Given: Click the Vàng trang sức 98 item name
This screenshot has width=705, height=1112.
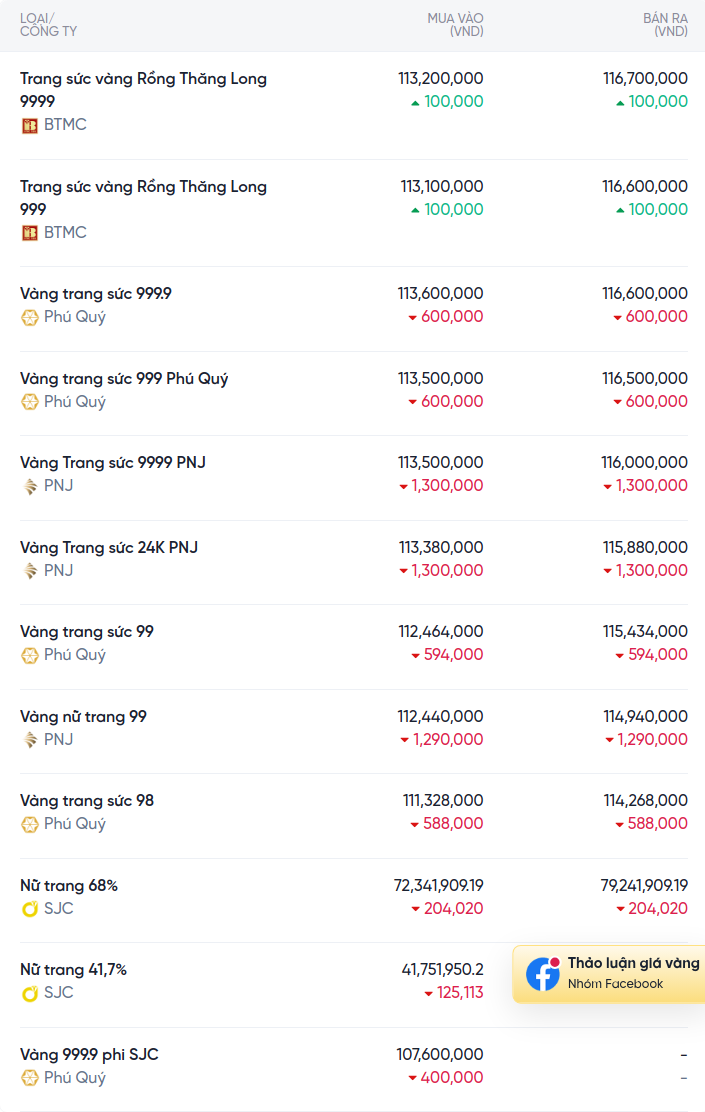Looking at the screenshot, I should (87, 801).
